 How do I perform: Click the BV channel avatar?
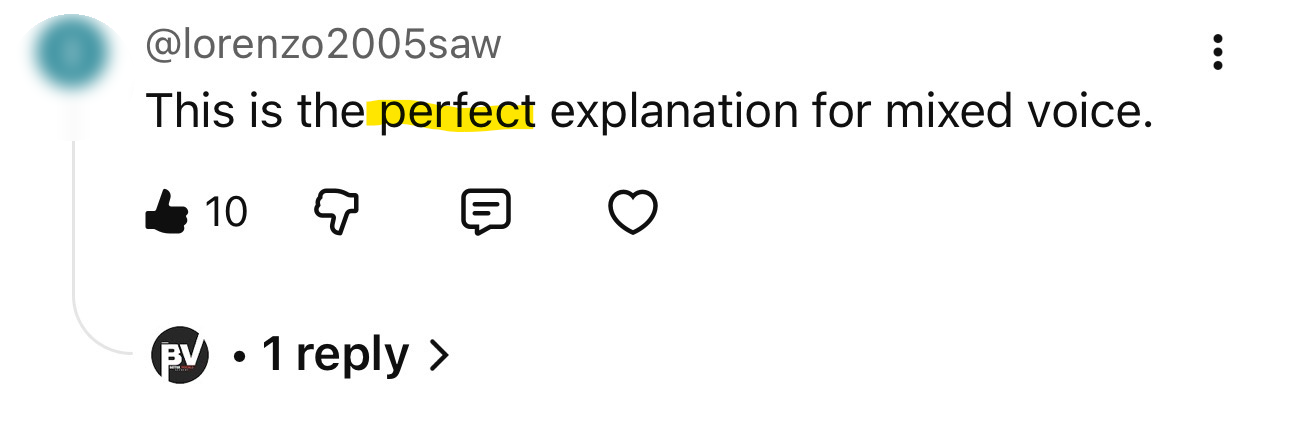point(180,355)
